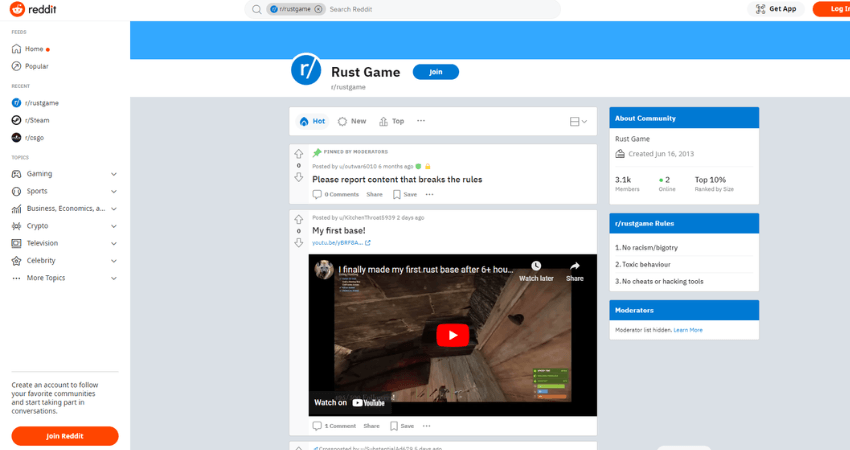Click the user u/KitchenThroat5939 link
The height and width of the screenshot is (450, 850).
(367, 218)
